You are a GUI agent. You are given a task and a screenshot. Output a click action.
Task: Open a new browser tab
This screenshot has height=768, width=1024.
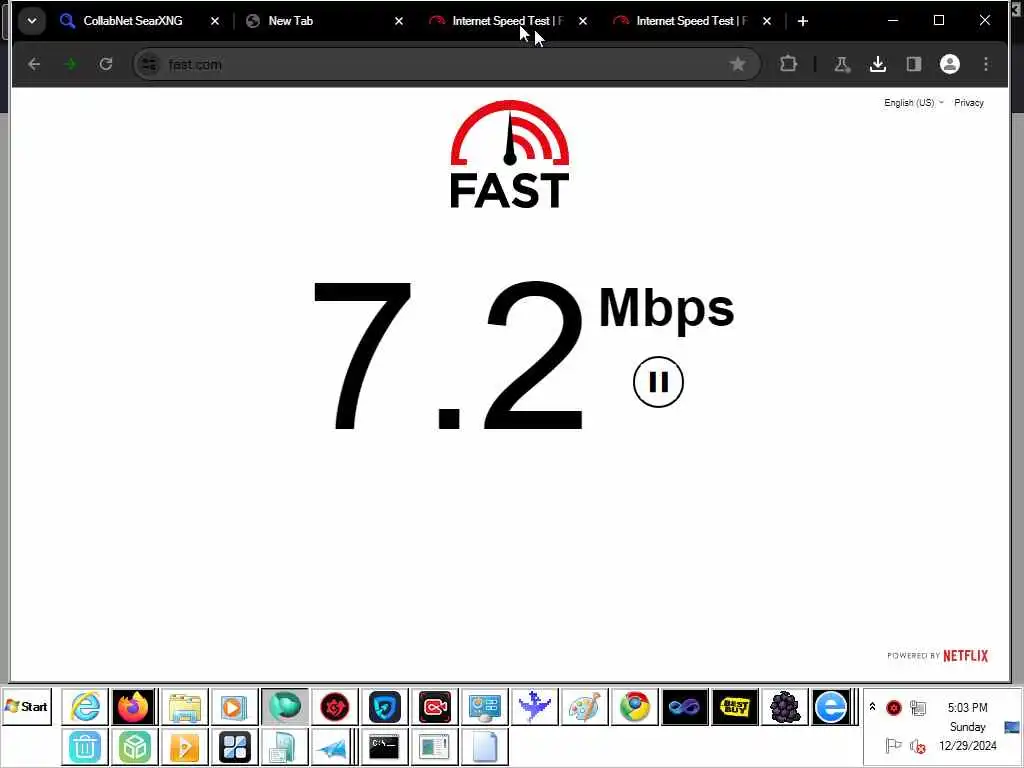coord(803,21)
